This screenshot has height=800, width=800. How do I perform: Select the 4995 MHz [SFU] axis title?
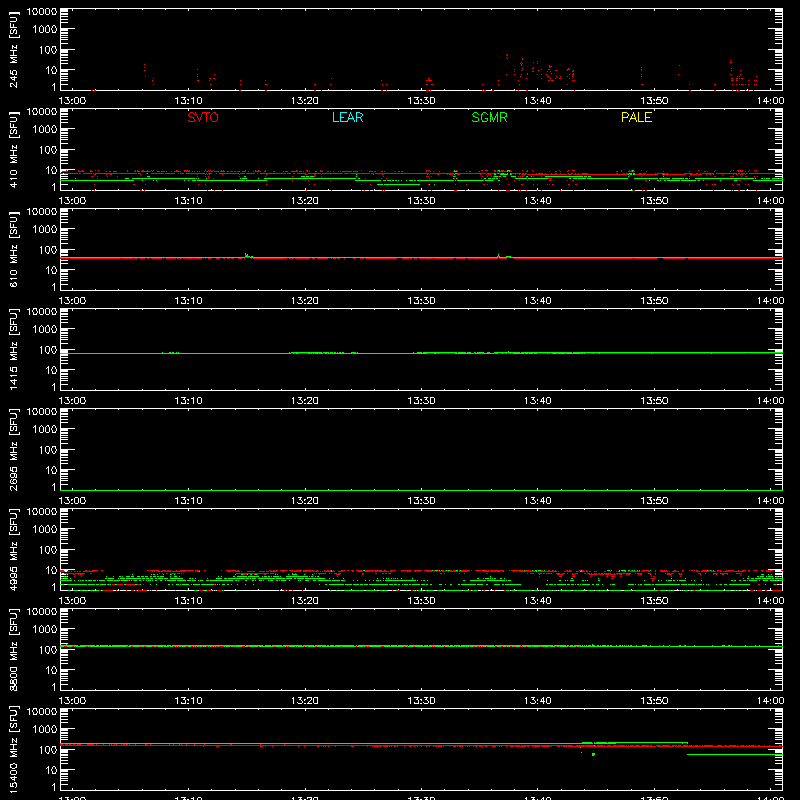click(13, 549)
